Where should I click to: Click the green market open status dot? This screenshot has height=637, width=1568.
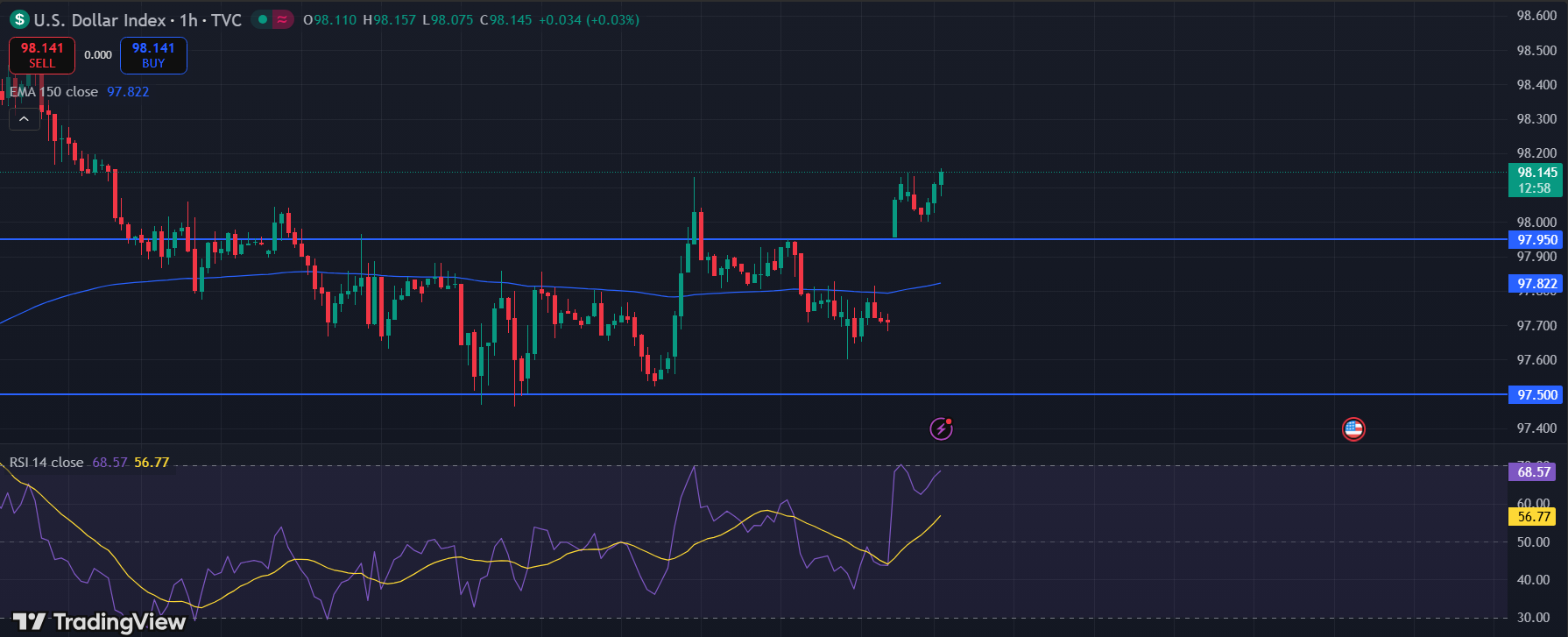tap(262, 19)
